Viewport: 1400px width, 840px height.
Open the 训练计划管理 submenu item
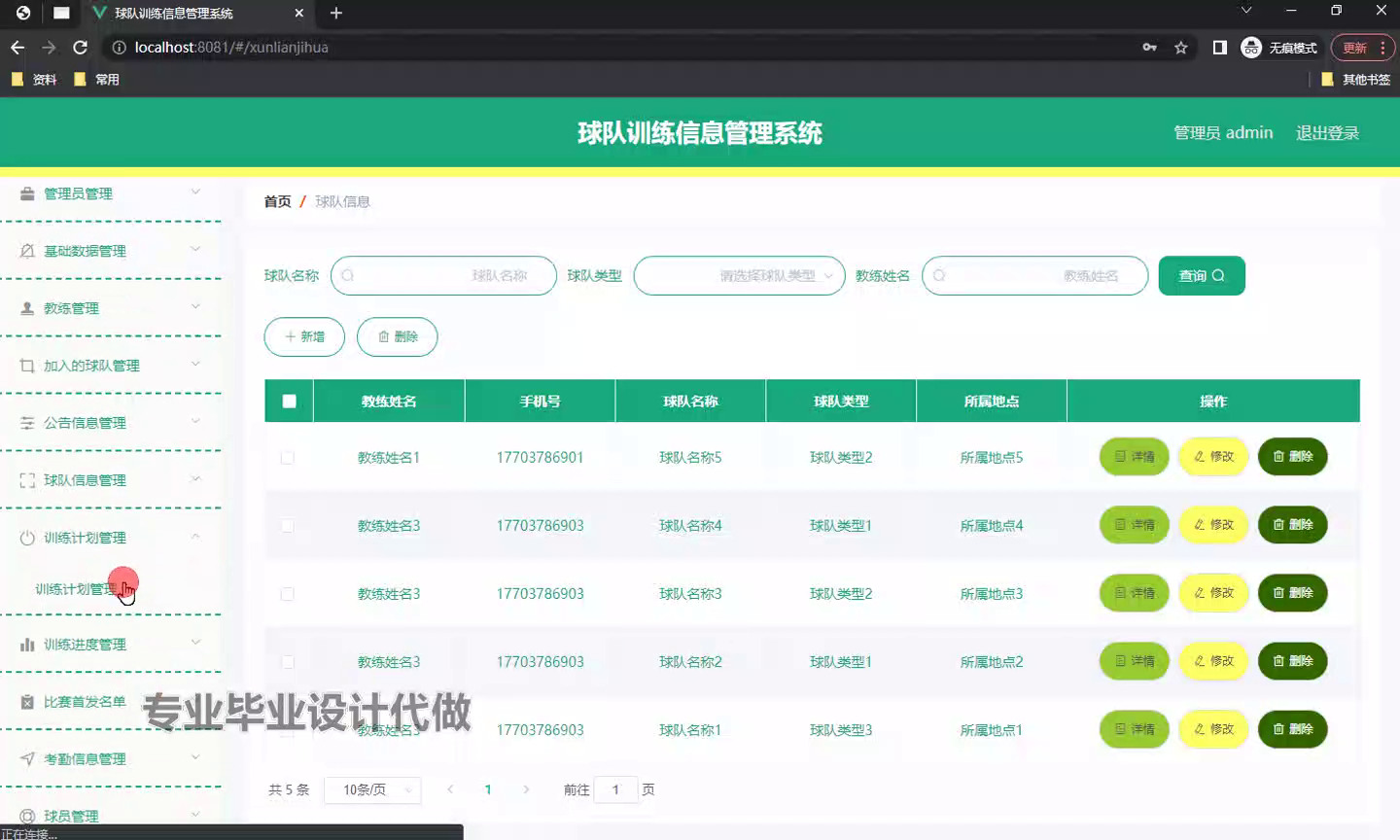point(75,589)
